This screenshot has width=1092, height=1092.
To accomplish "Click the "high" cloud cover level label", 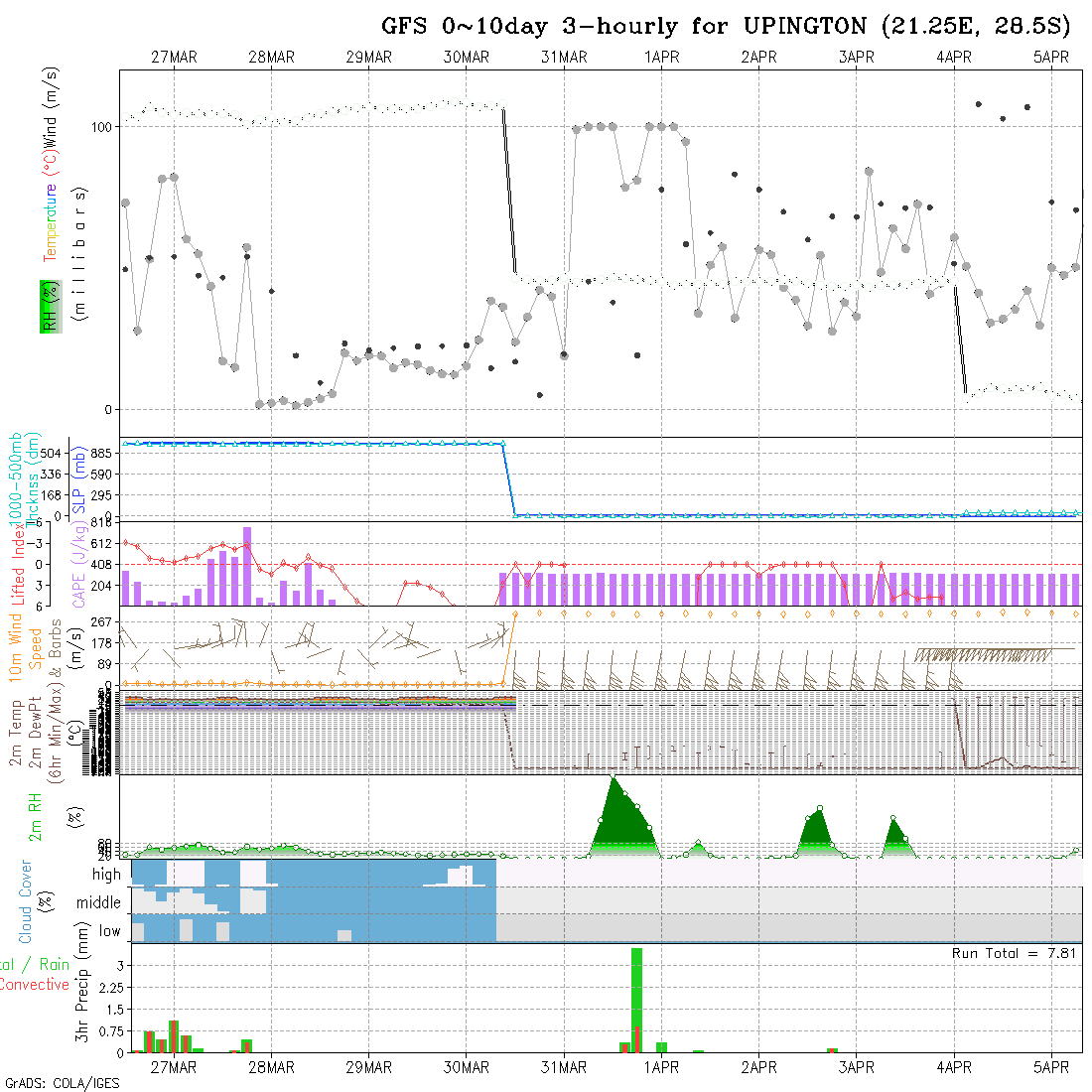I will [106, 875].
